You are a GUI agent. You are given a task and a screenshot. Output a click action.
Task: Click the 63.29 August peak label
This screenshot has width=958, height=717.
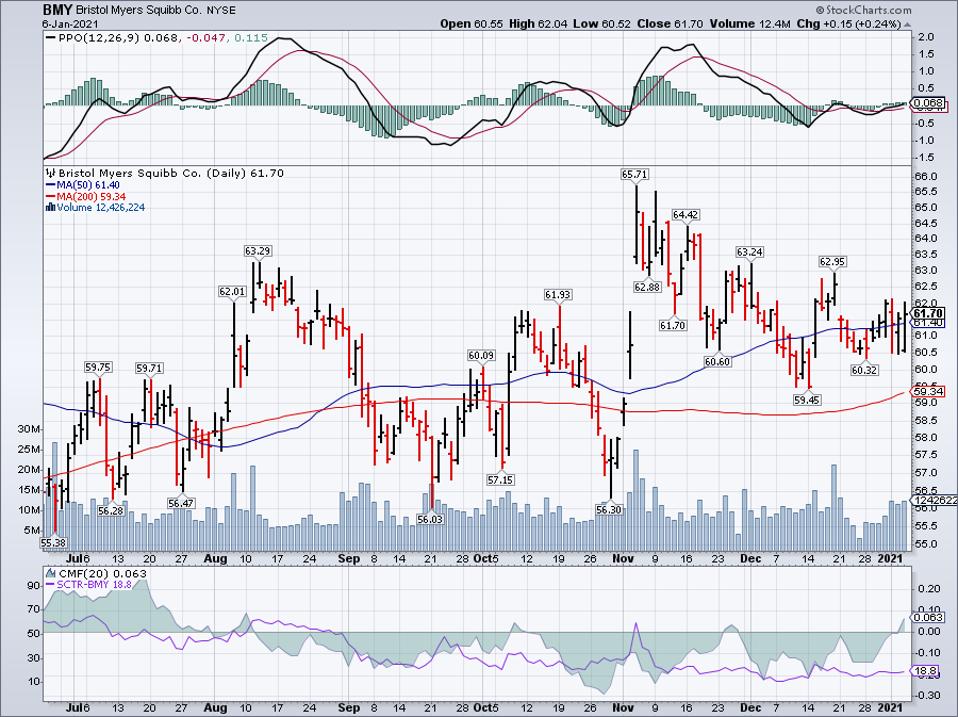(x=258, y=251)
